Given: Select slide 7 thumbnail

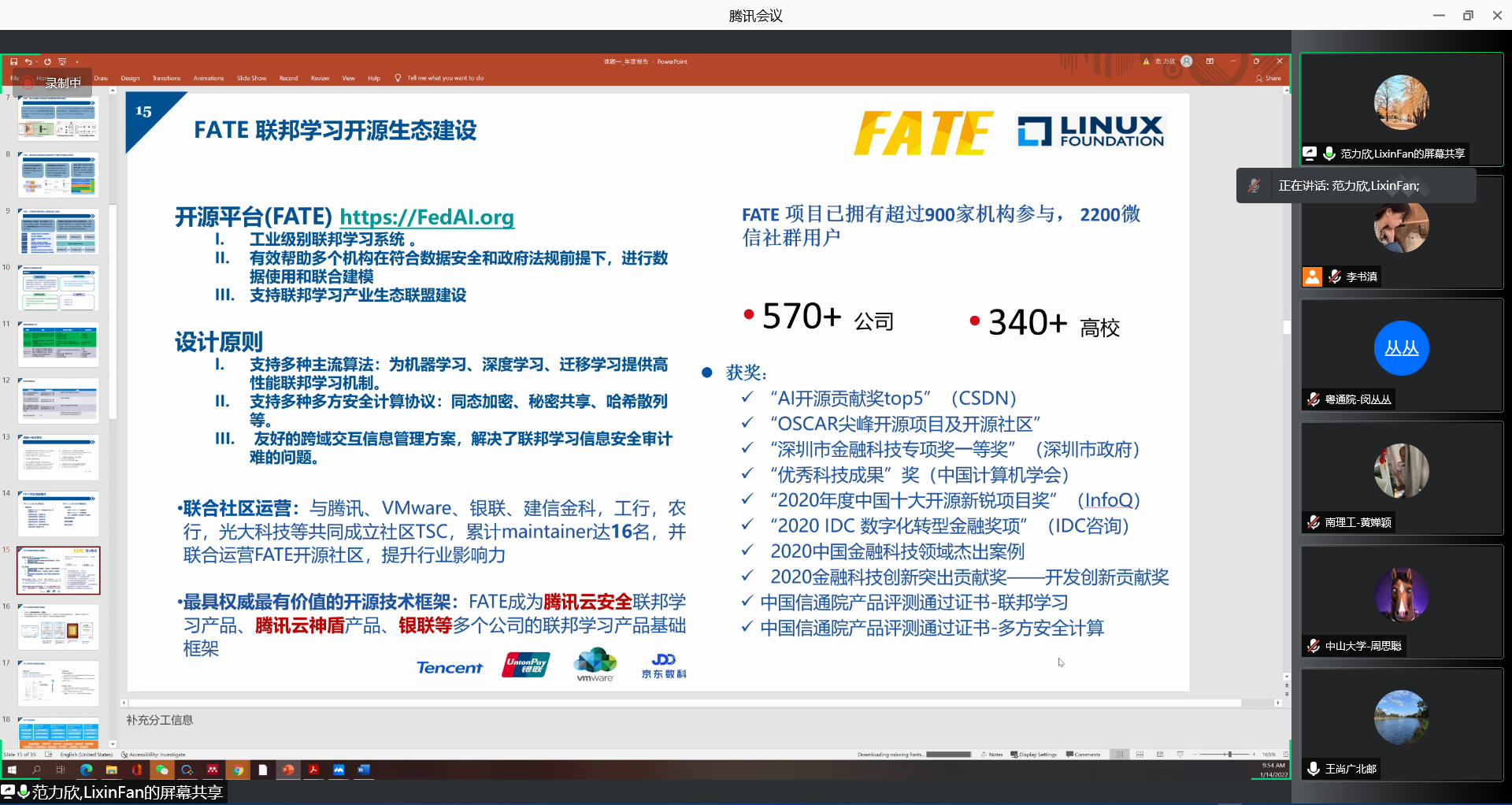Looking at the screenshot, I should [x=58, y=118].
